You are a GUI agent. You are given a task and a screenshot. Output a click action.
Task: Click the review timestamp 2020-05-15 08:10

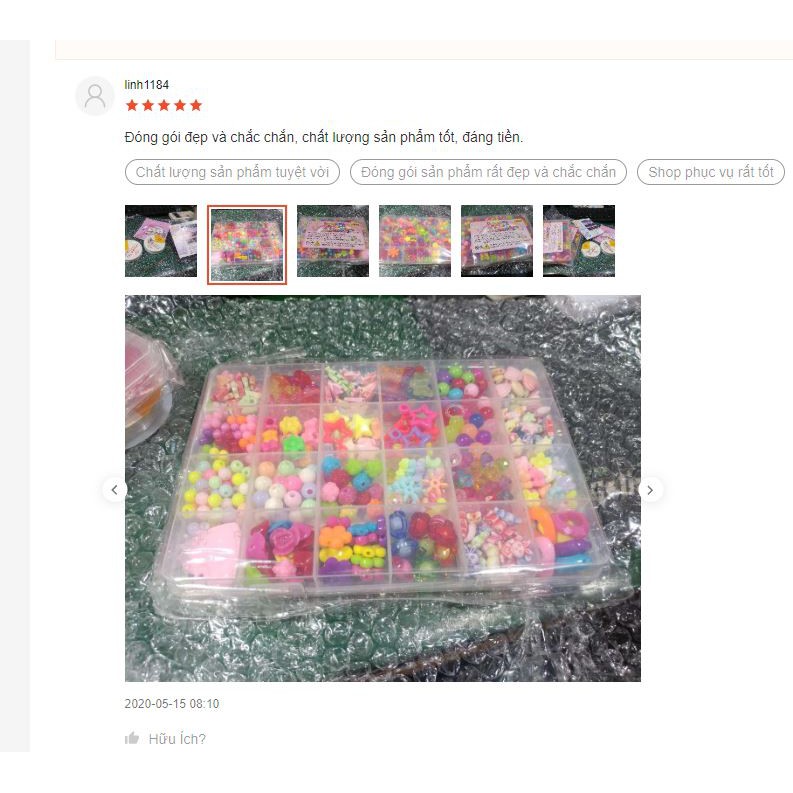click(172, 703)
